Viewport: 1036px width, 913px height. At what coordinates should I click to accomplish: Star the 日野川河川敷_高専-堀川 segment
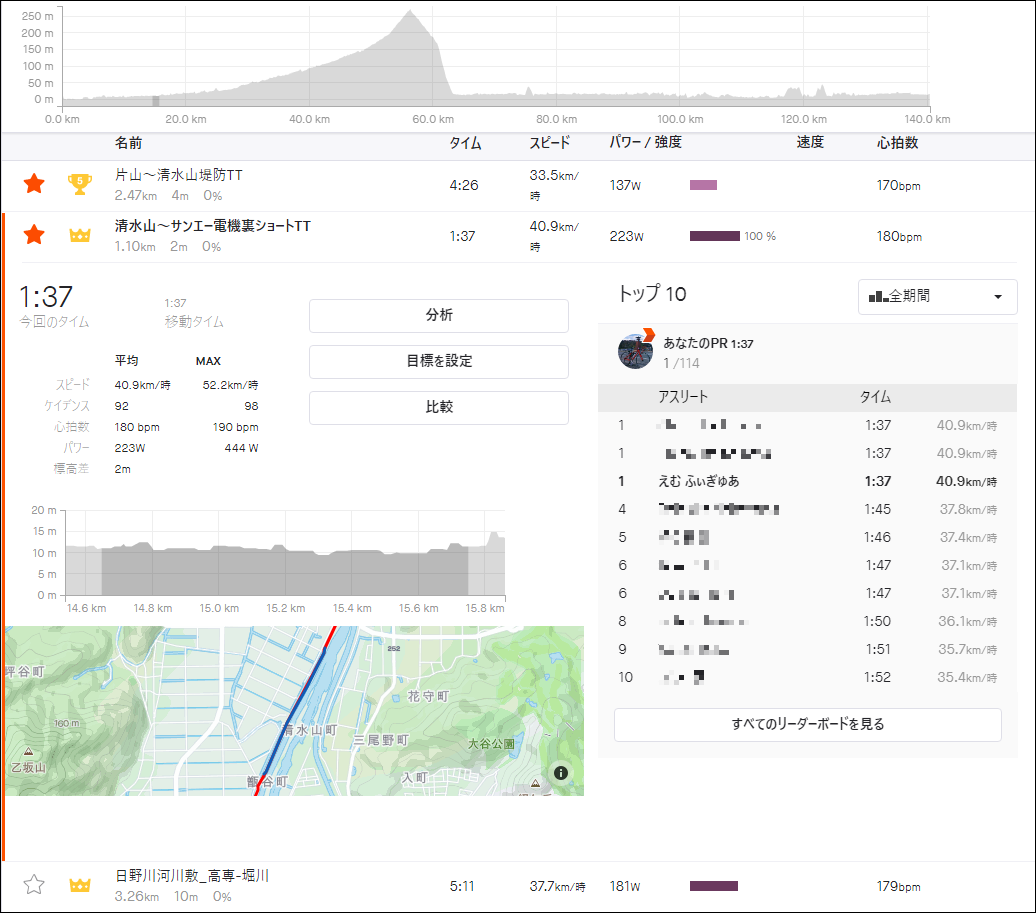(x=34, y=885)
